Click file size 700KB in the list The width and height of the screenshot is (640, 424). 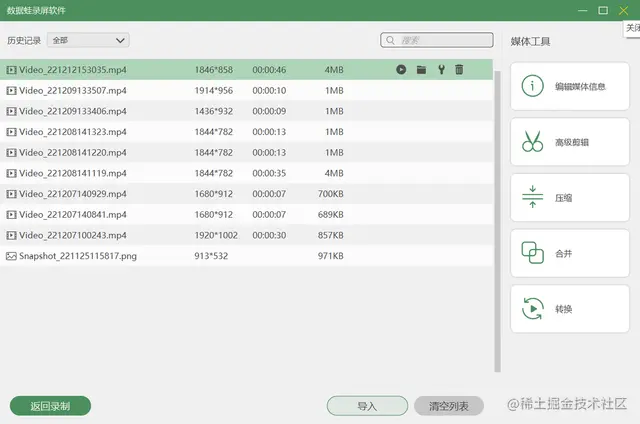[331, 194]
